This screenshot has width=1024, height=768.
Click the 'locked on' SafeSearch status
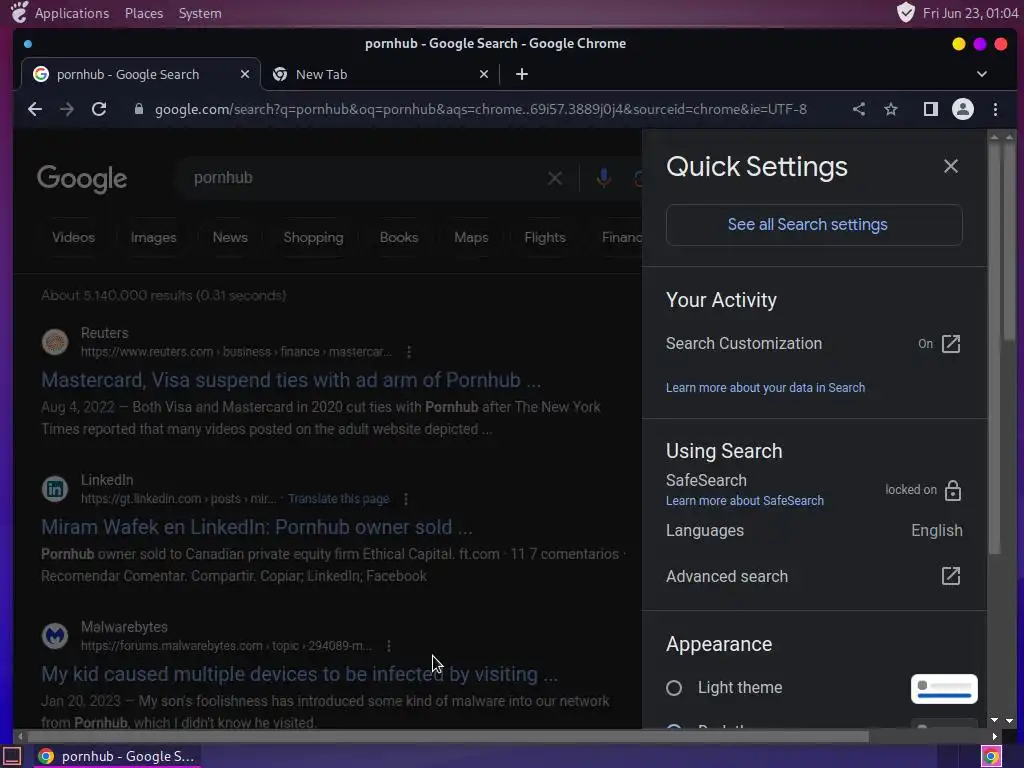click(x=910, y=490)
